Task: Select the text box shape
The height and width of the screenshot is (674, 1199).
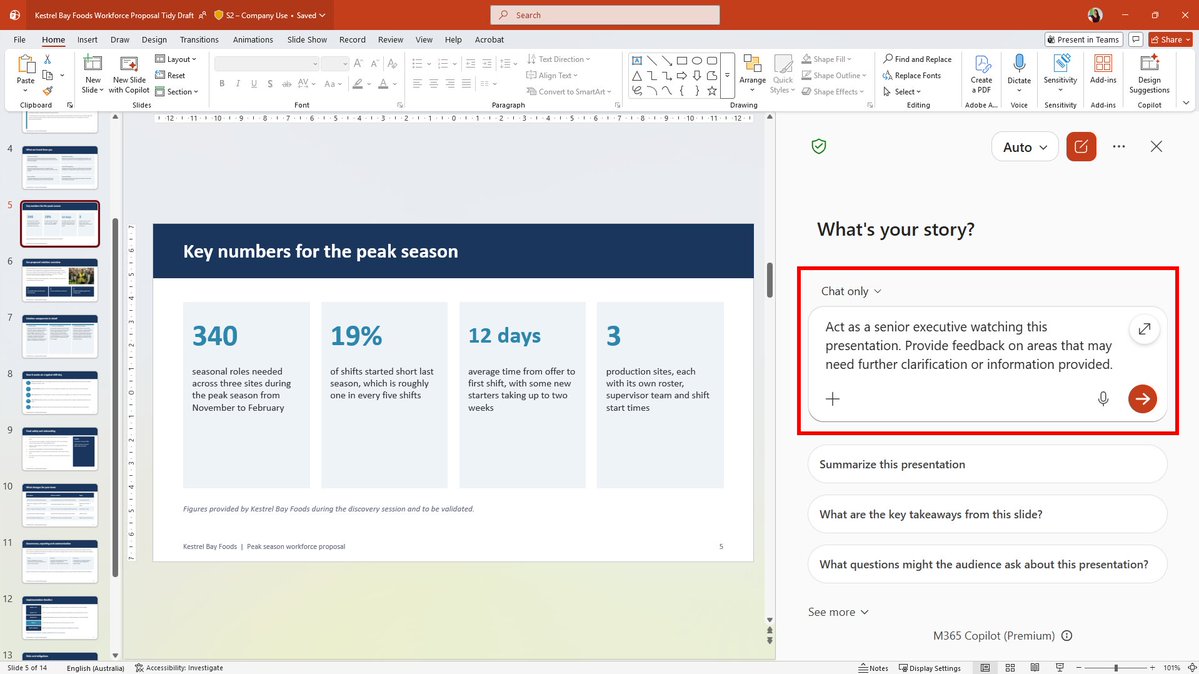Action: (636, 60)
